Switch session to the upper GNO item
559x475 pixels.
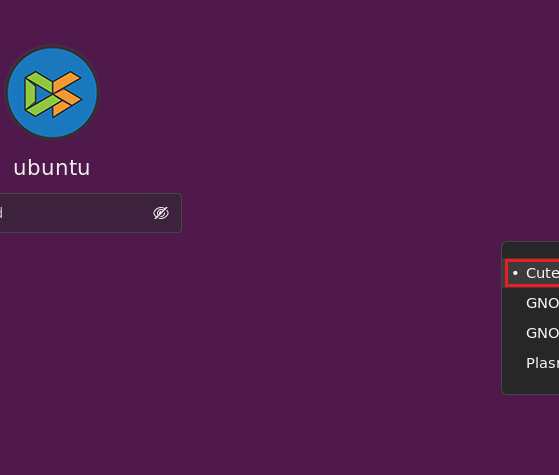coord(532,303)
